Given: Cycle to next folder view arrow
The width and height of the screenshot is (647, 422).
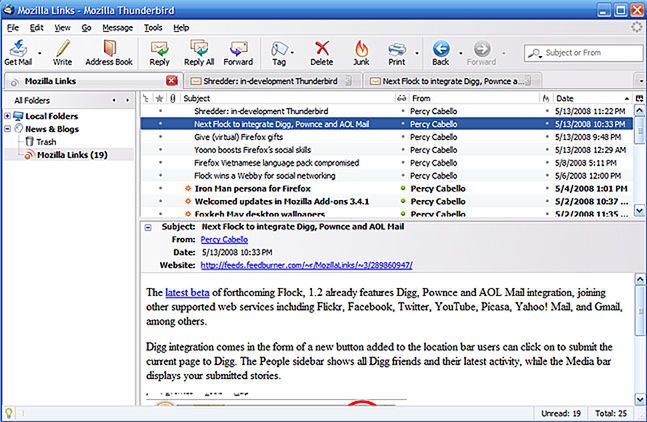Looking at the screenshot, I should 128,100.
